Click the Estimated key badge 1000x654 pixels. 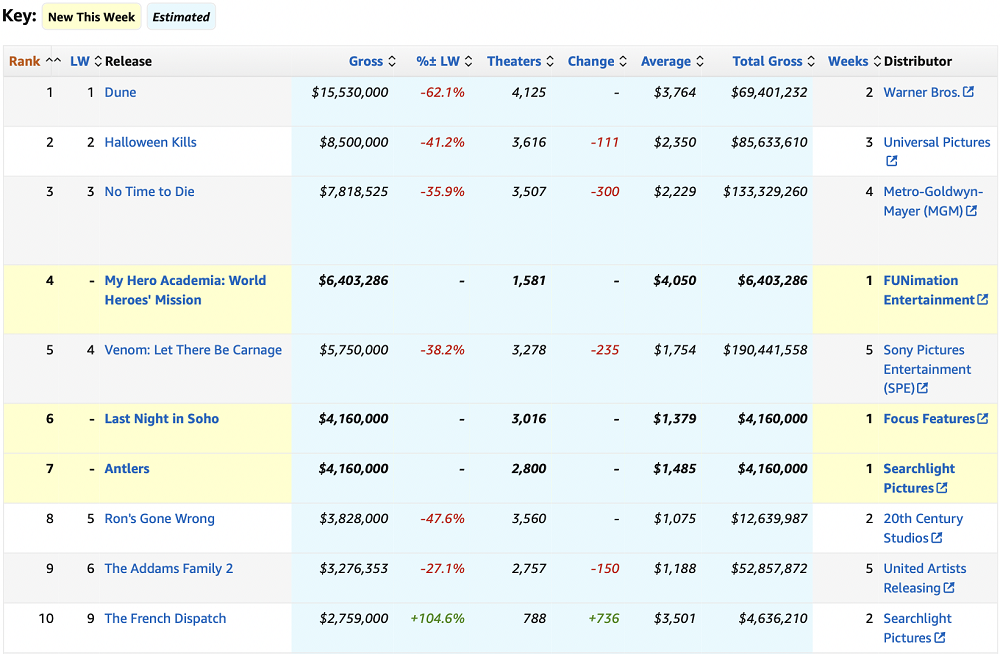181,16
